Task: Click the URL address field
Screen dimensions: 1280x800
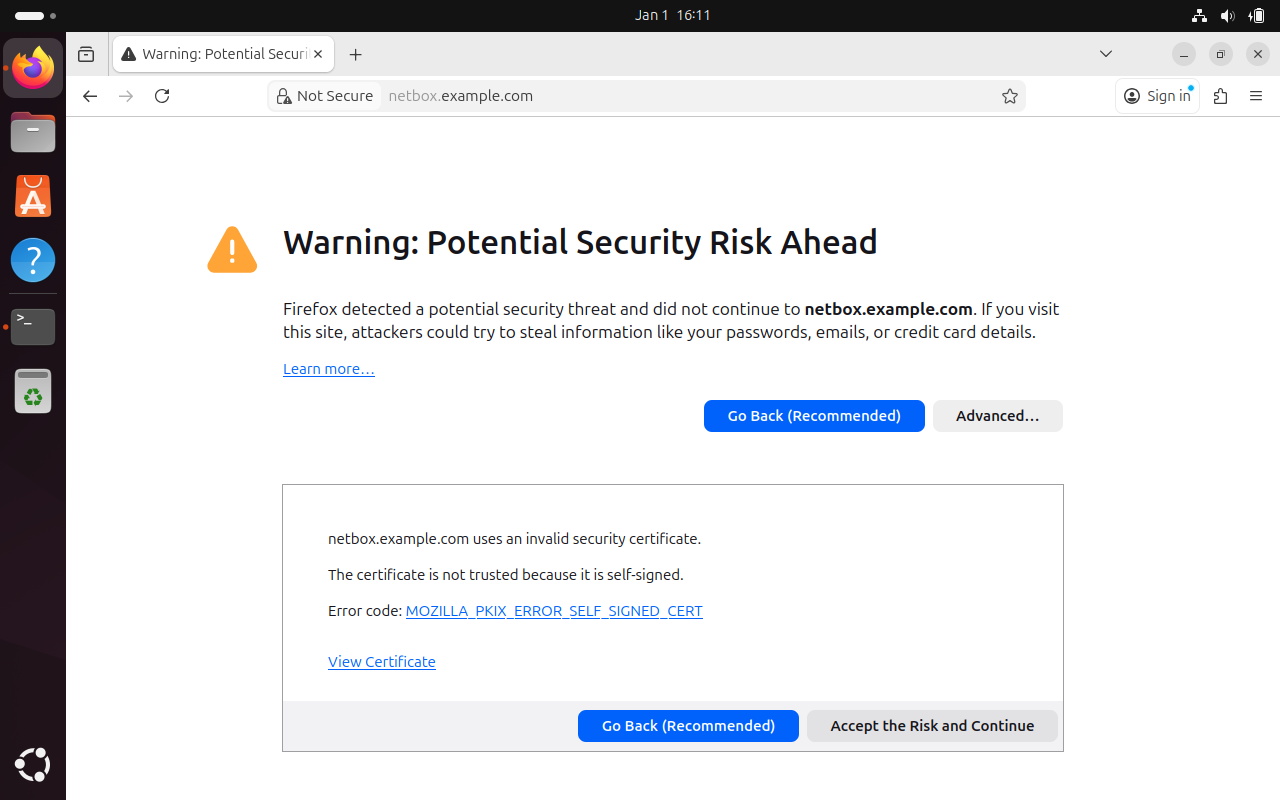Action: [x=690, y=96]
